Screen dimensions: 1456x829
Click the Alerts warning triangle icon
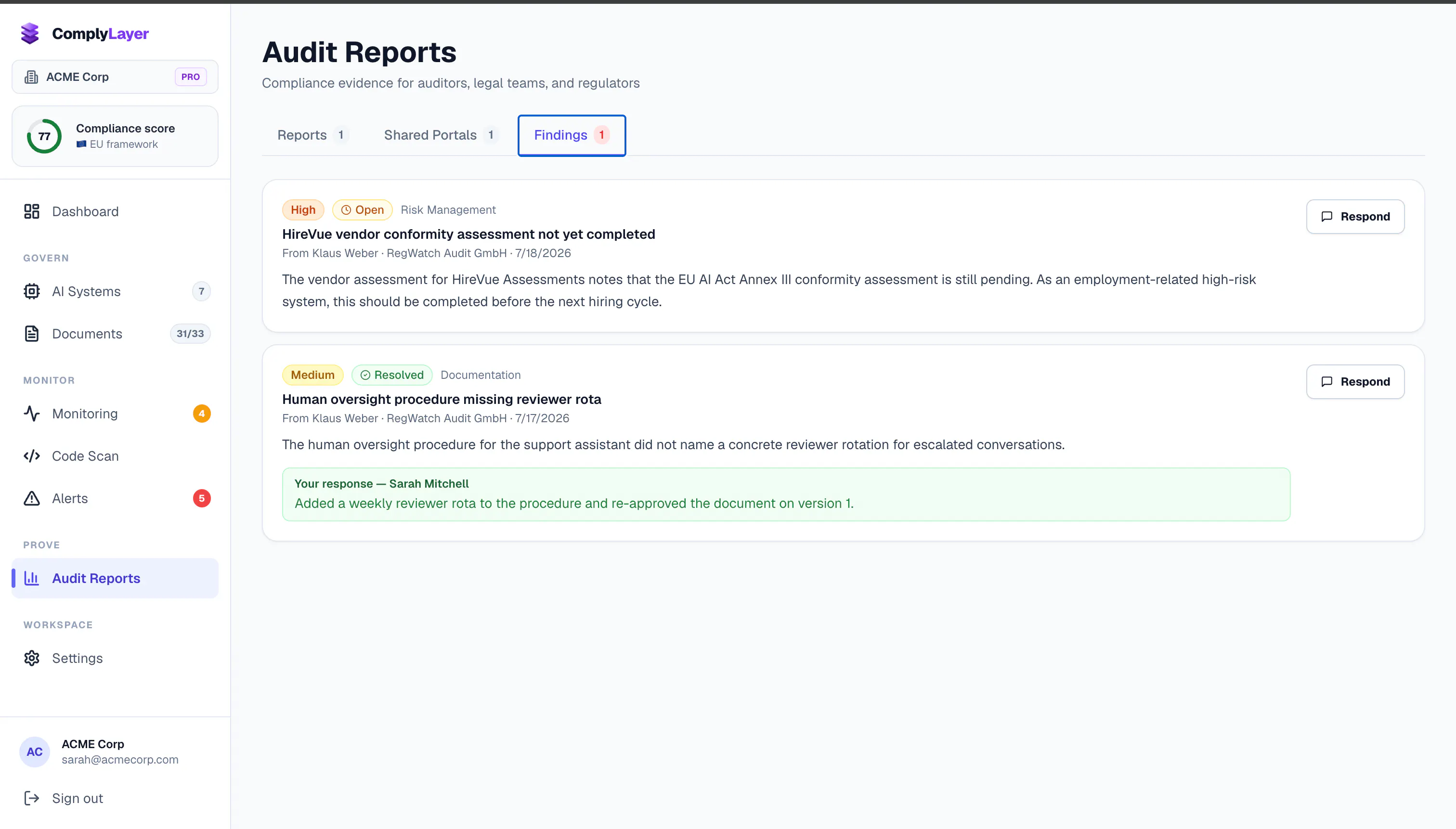click(32, 498)
